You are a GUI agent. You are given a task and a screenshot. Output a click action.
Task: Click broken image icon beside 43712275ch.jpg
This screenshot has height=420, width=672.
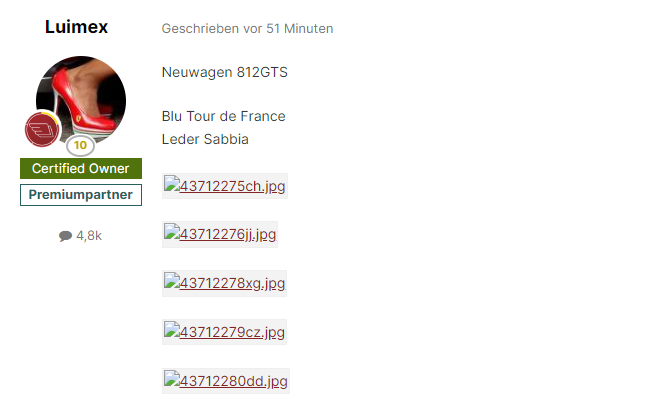click(172, 184)
